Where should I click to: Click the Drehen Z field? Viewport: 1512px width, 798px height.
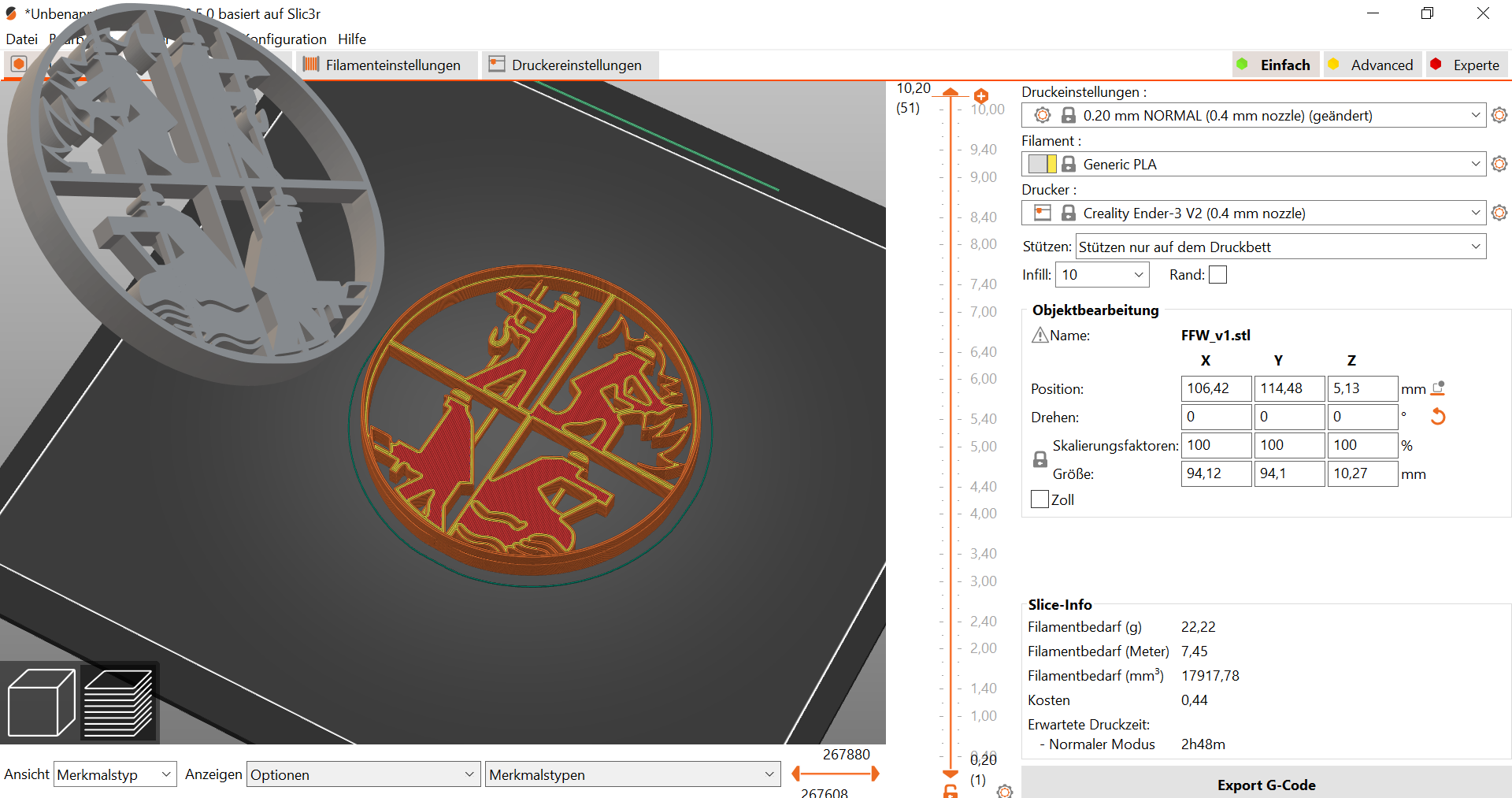pos(1362,417)
